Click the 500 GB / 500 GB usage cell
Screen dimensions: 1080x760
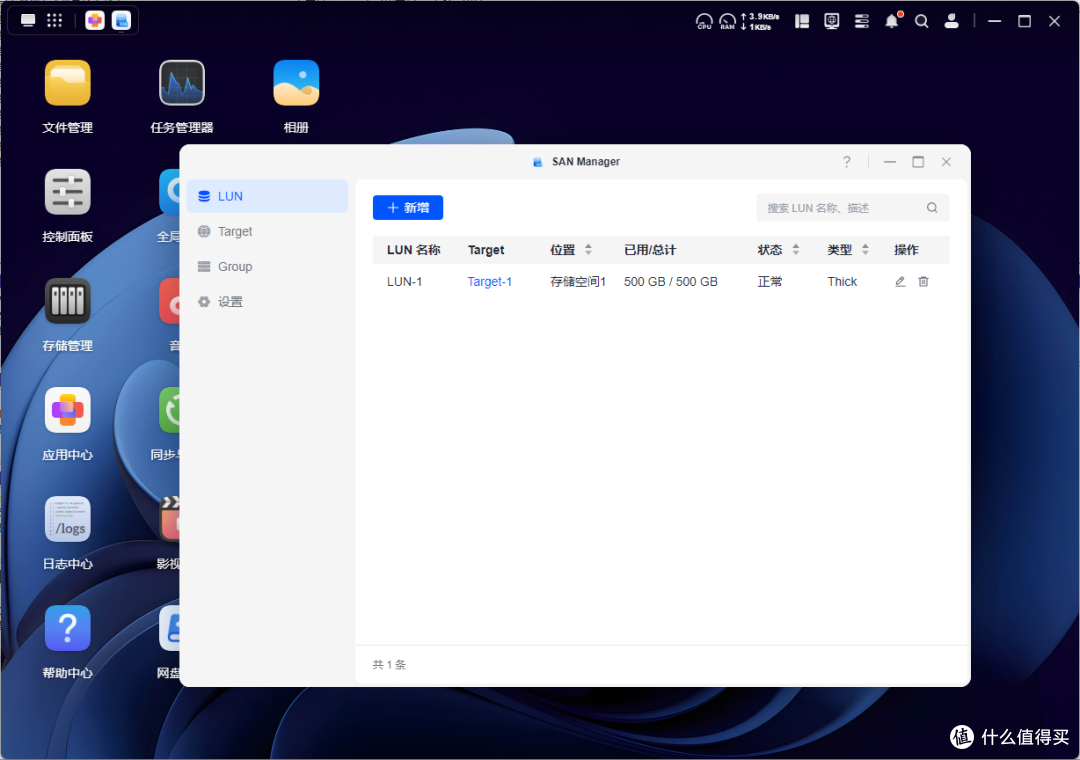(671, 282)
